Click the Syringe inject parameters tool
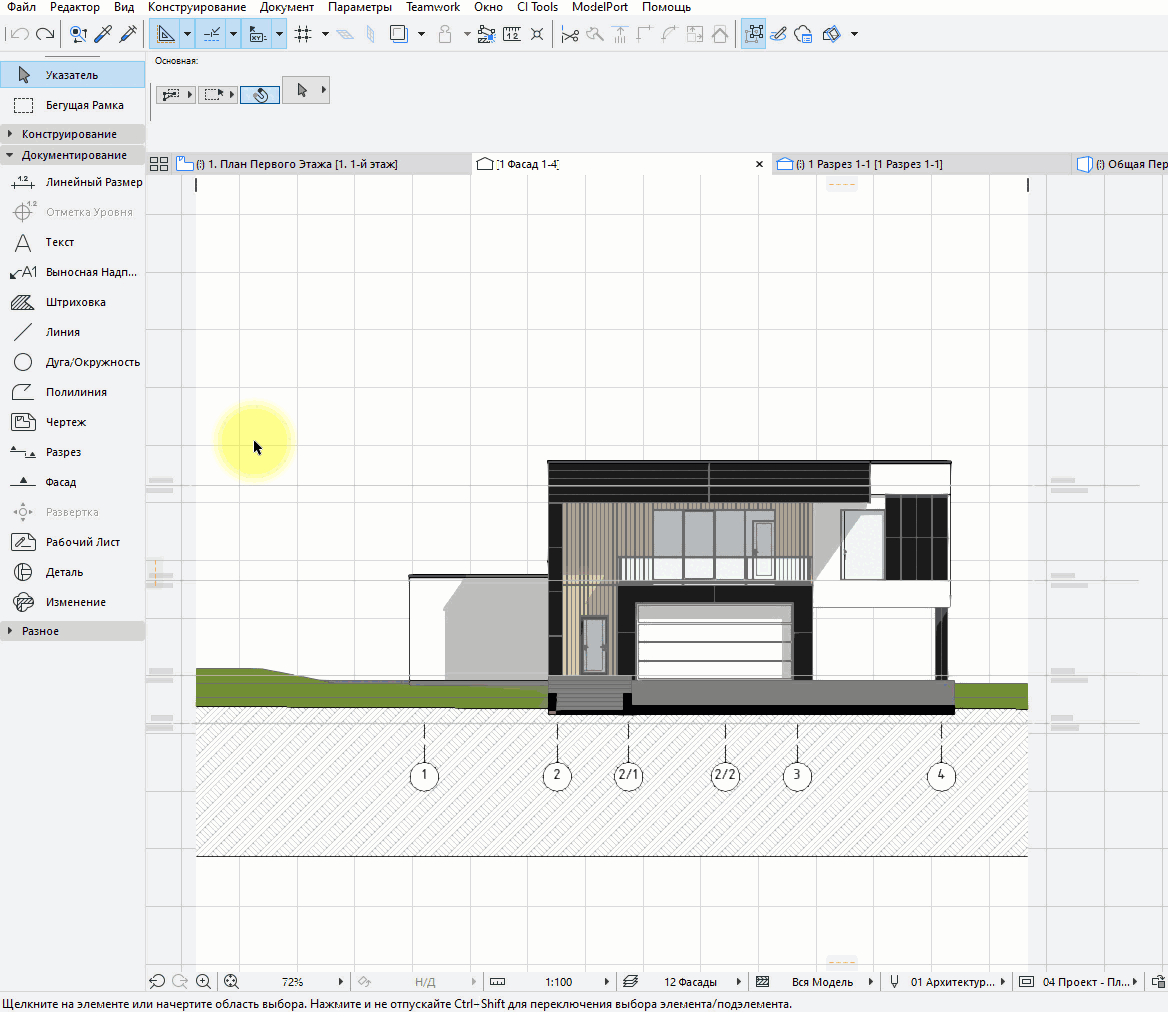The height and width of the screenshot is (1012, 1168). (127, 35)
